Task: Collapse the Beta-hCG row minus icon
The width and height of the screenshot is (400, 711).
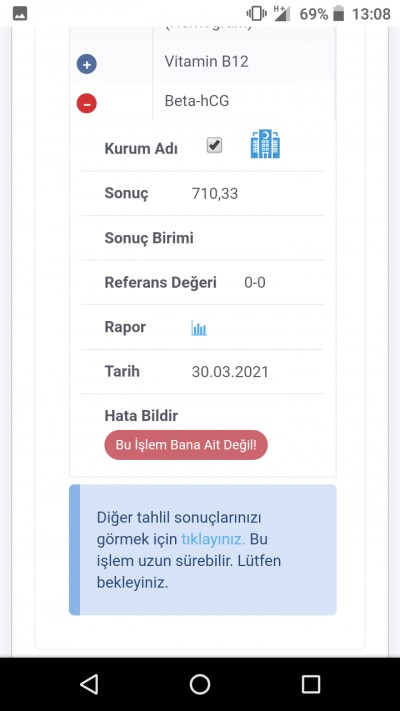Action: 87,103
